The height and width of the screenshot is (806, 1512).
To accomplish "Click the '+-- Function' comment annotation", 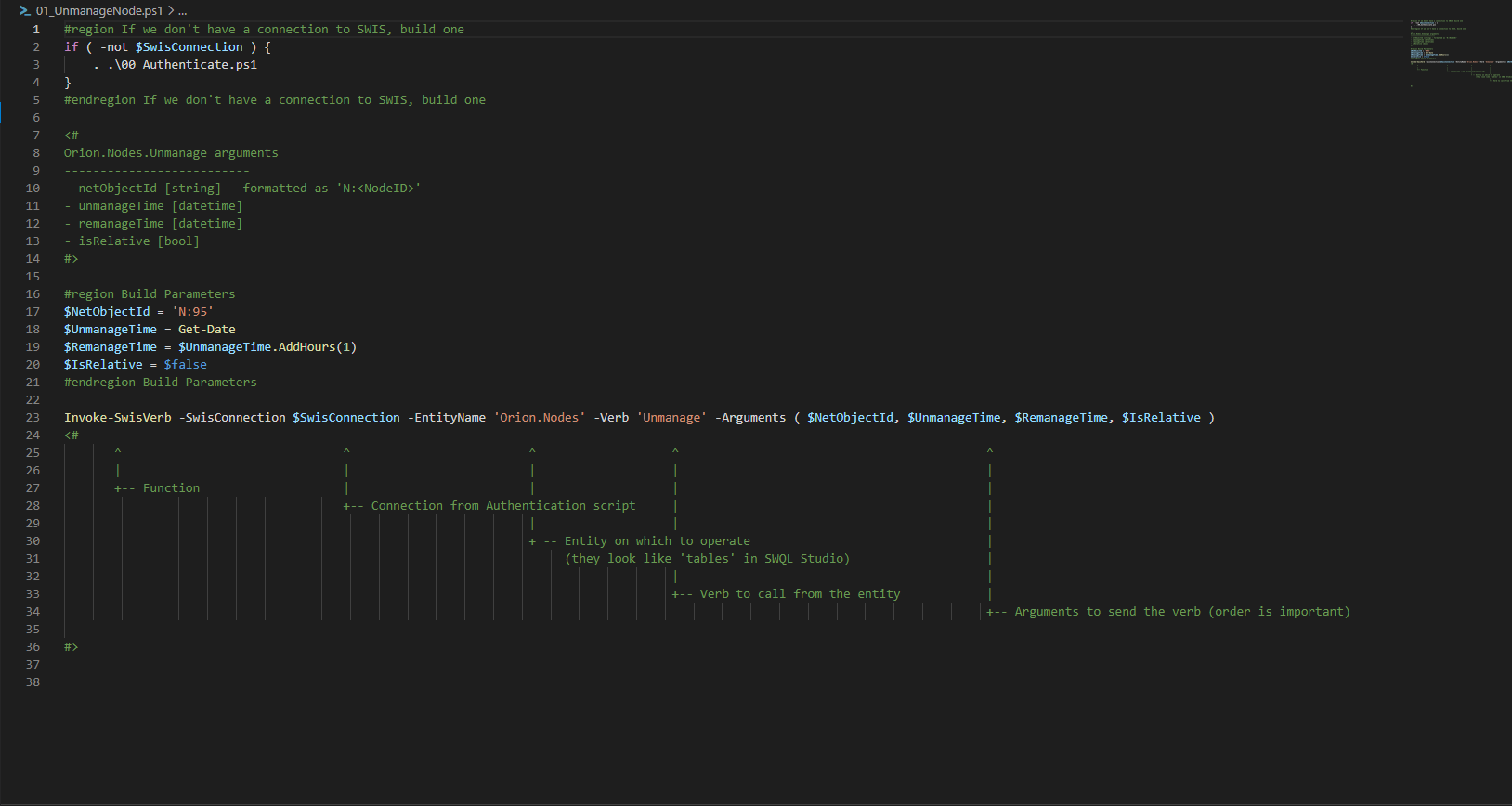I will pyautogui.click(x=157, y=487).
